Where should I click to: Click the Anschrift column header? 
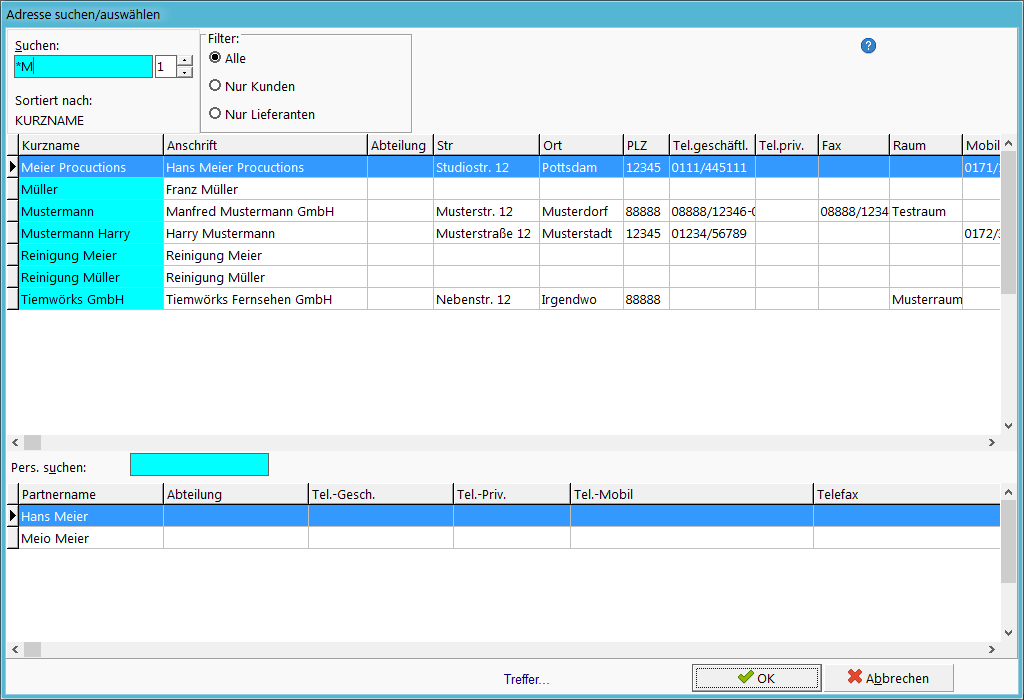265,145
